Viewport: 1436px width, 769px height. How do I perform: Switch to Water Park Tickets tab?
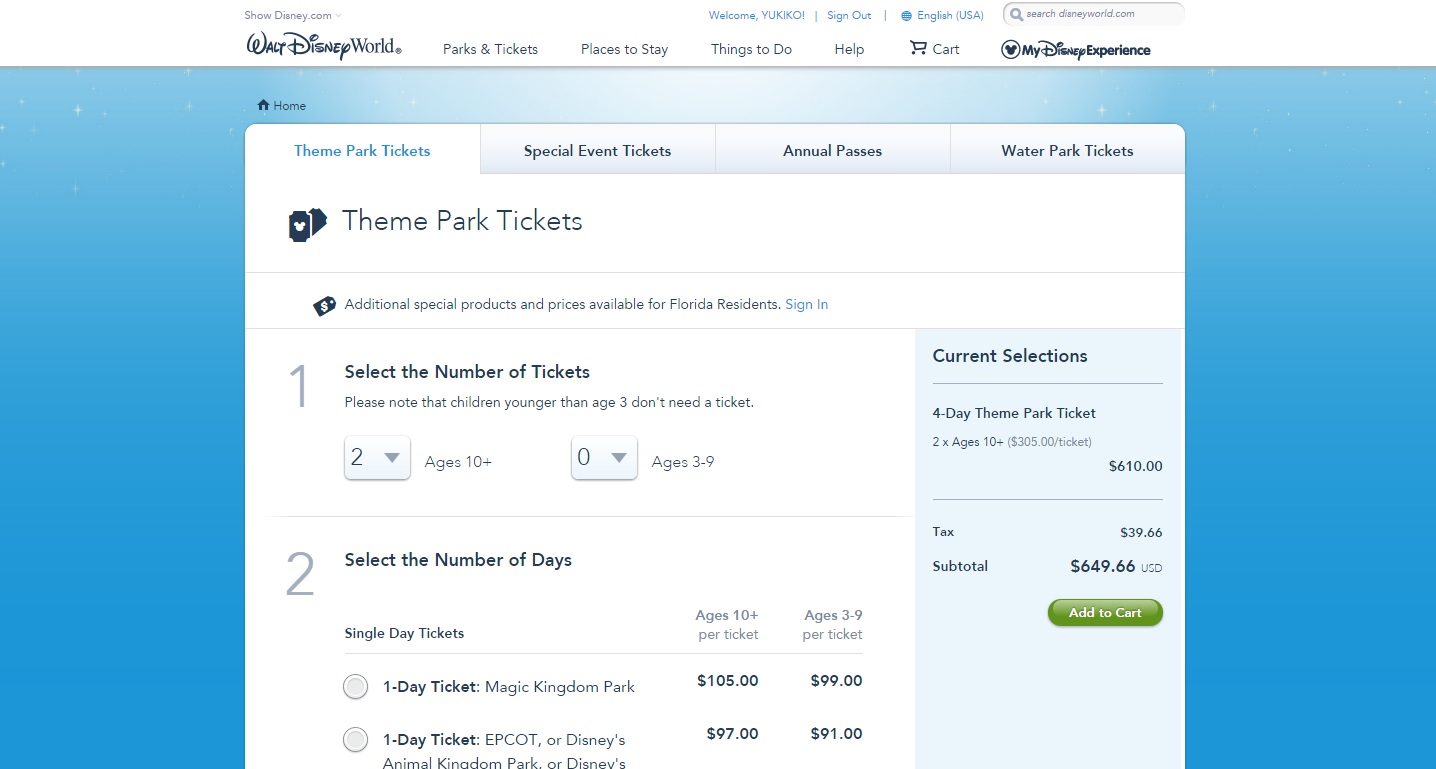point(1067,150)
